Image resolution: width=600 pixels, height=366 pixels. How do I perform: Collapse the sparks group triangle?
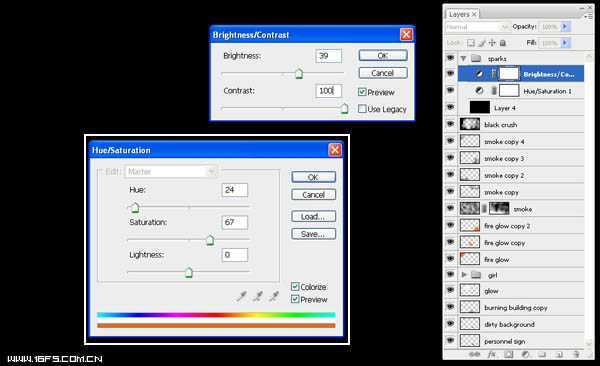pyautogui.click(x=463, y=59)
